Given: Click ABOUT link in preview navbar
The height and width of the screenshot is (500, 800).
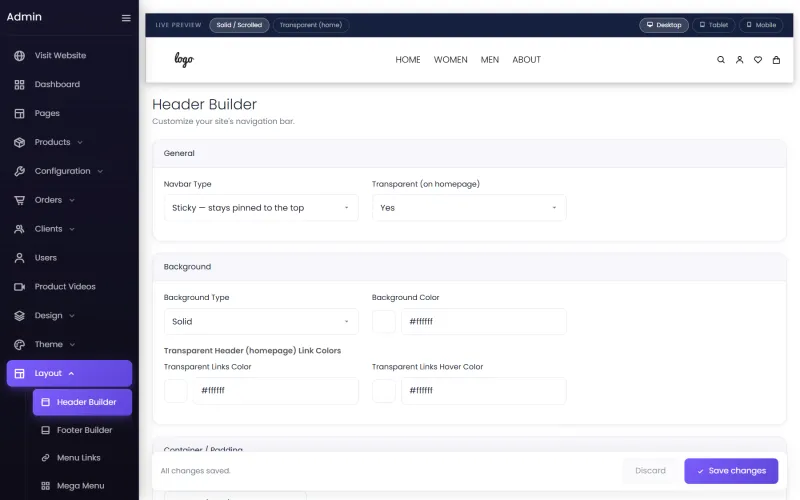Looking at the screenshot, I should [x=527, y=60].
